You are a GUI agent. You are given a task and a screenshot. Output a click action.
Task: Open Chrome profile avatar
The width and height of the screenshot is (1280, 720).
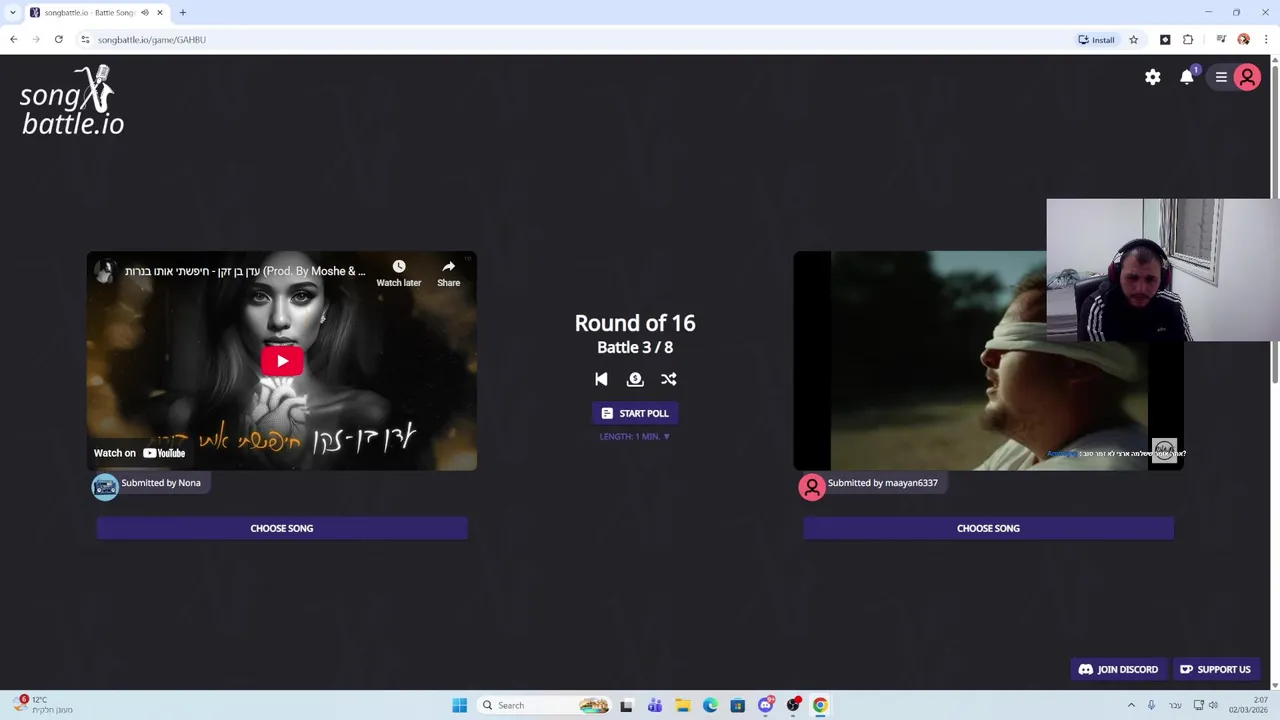(1243, 39)
